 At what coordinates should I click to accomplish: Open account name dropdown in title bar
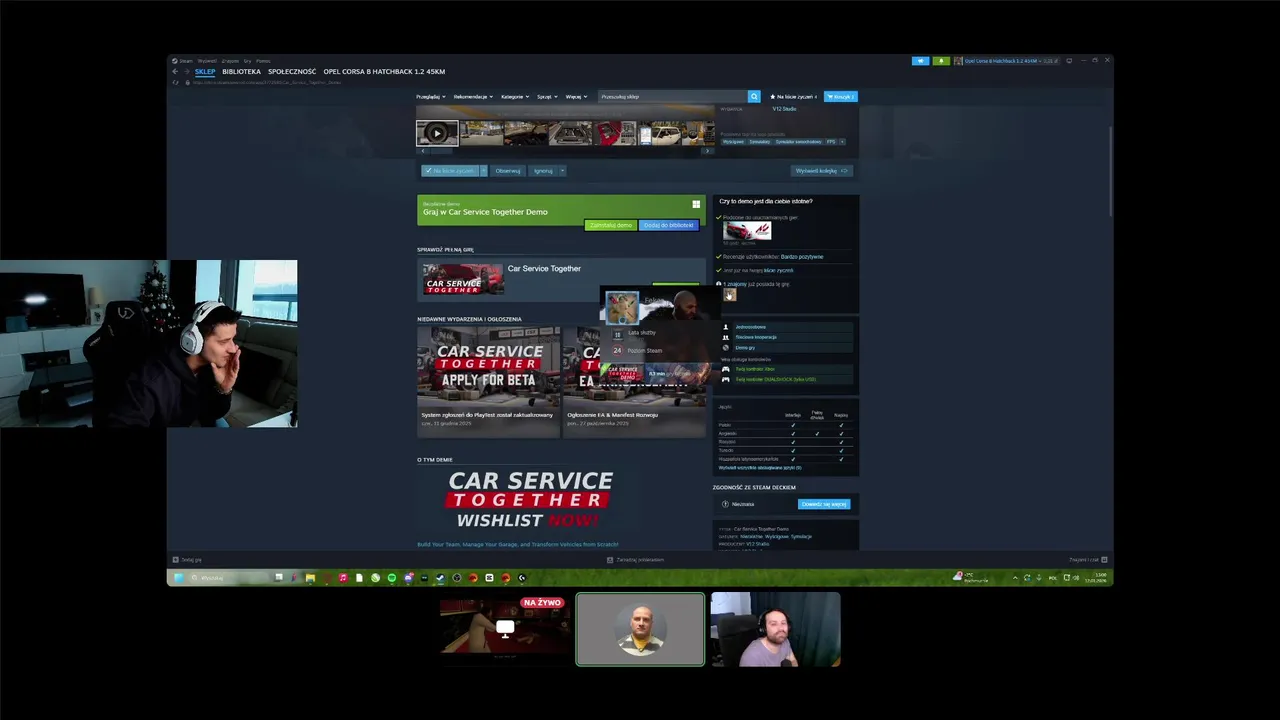click(1006, 61)
